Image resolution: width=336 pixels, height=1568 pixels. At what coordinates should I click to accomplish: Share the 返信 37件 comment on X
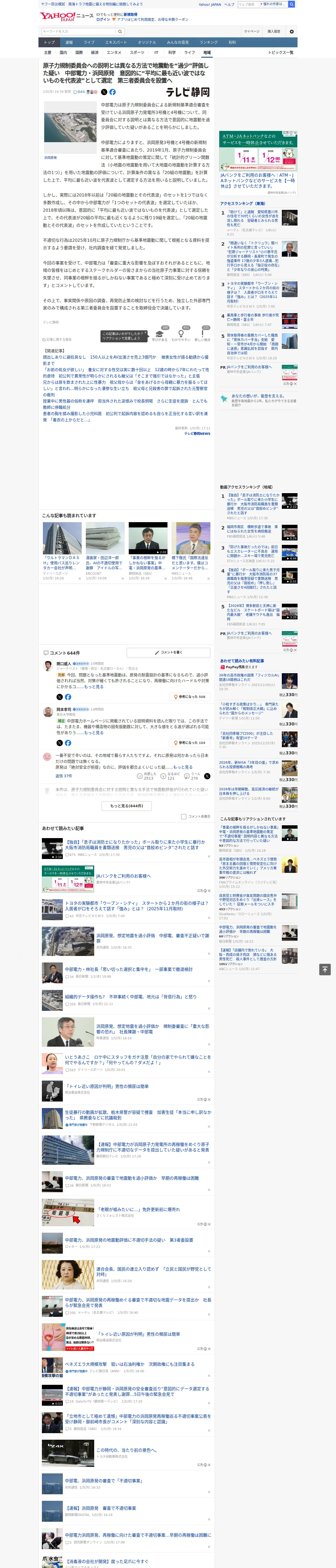207,776
